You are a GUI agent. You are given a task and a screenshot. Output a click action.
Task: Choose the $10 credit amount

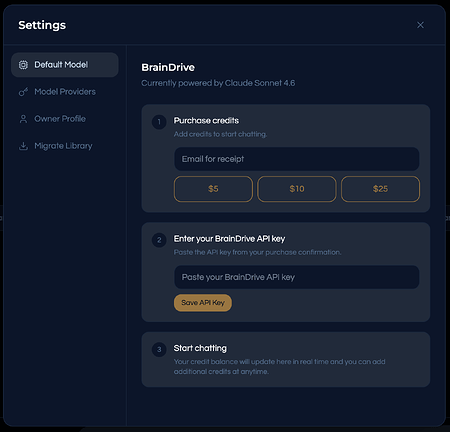pyautogui.click(x=297, y=189)
